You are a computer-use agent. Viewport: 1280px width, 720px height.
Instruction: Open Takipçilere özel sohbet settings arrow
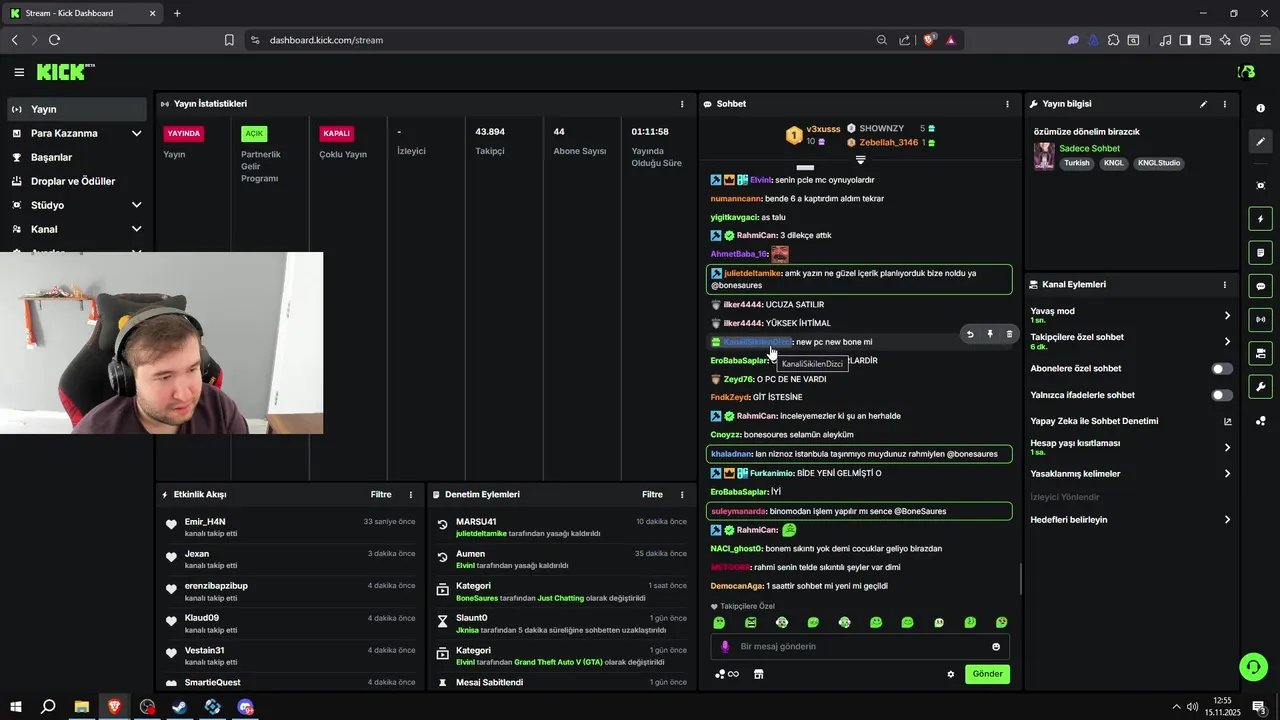pyautogui.click(x=1227, y=342)
